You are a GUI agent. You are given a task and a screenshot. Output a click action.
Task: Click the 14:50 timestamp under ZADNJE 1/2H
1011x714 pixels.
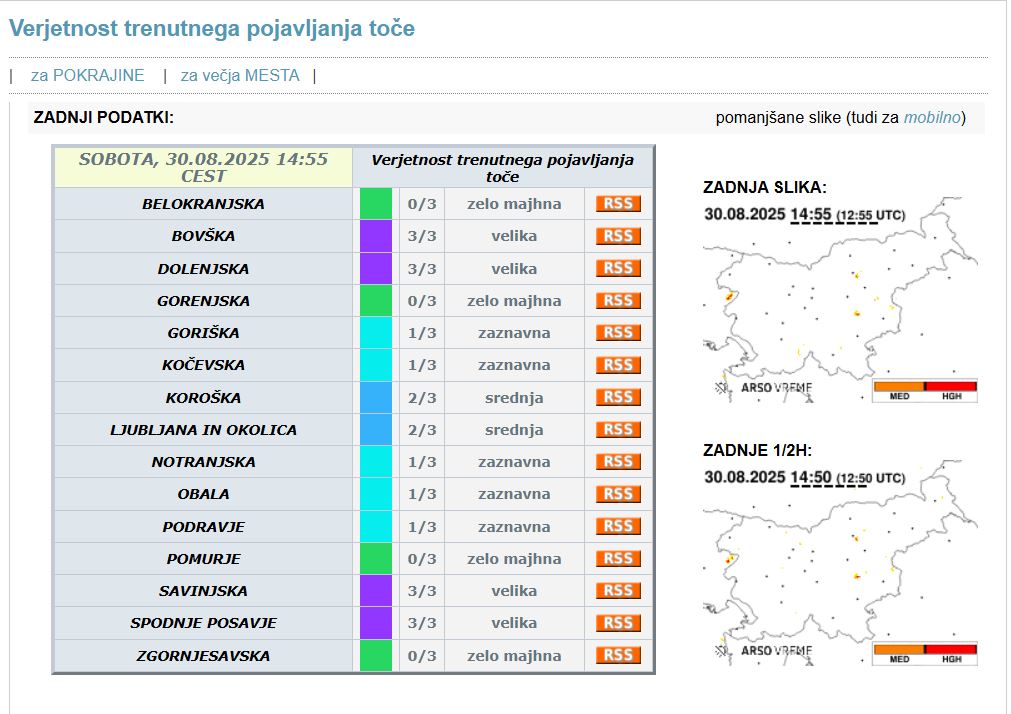[x=810, y=477]
